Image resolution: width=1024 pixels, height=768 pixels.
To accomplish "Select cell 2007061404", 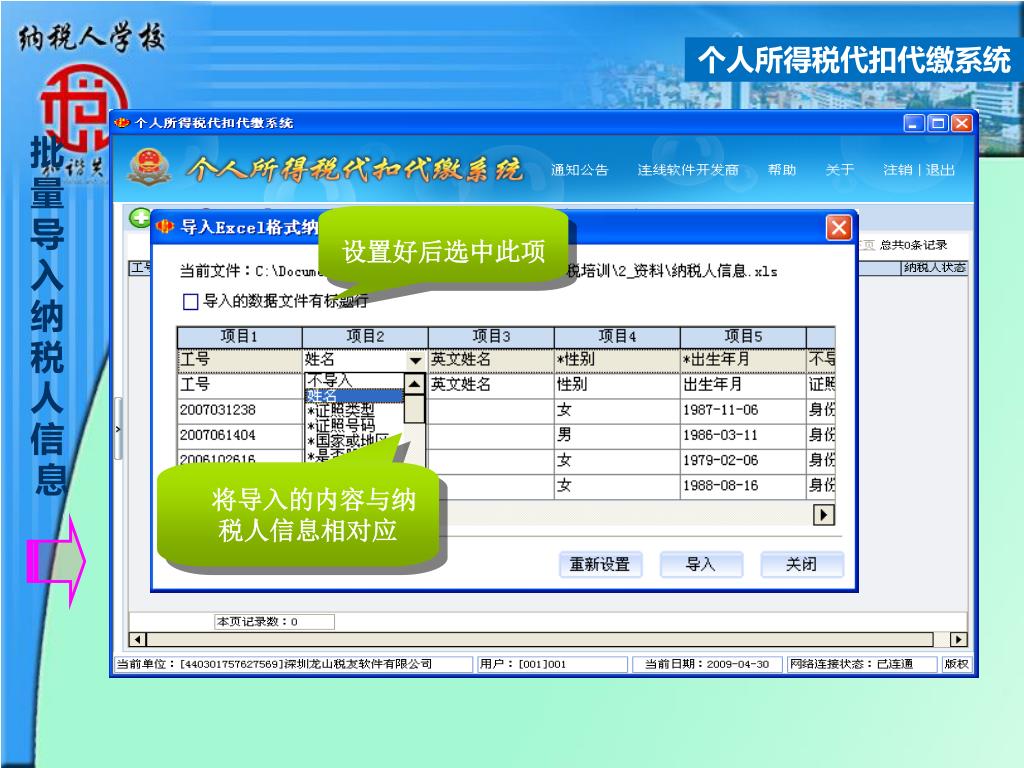I will (239, 436).
